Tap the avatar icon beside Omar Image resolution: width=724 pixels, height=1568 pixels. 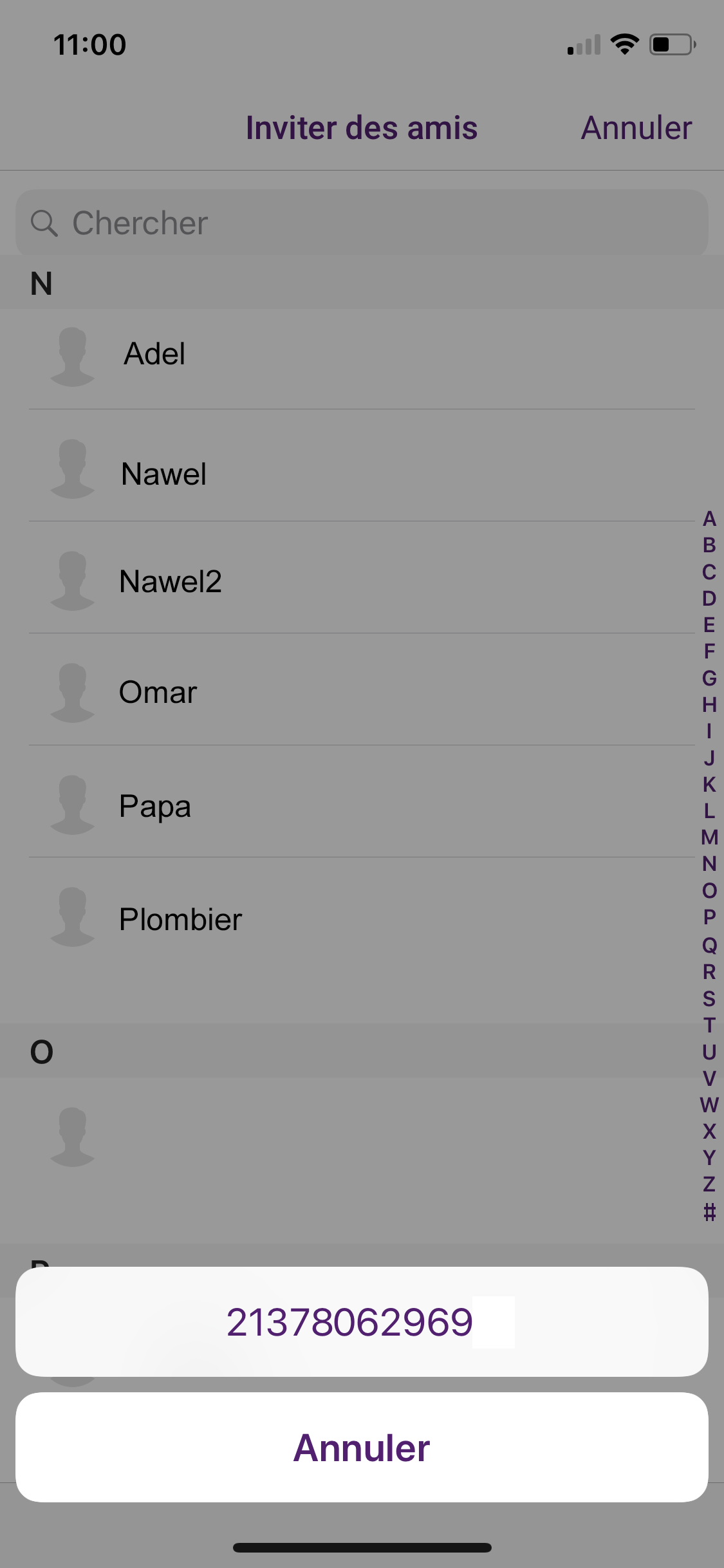pyautogui.click(x=73, y=692)
